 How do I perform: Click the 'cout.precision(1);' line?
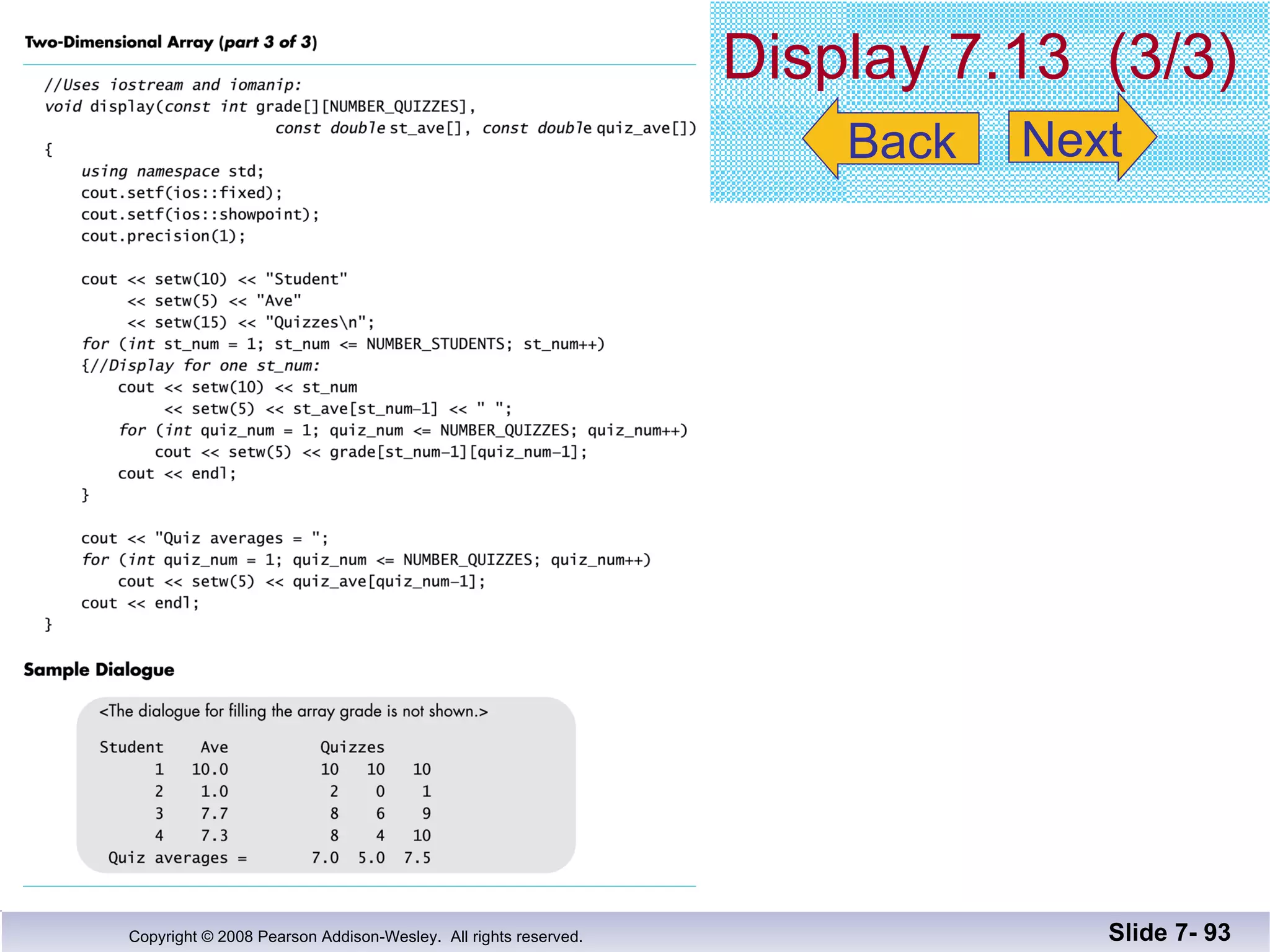click(163, 236)
